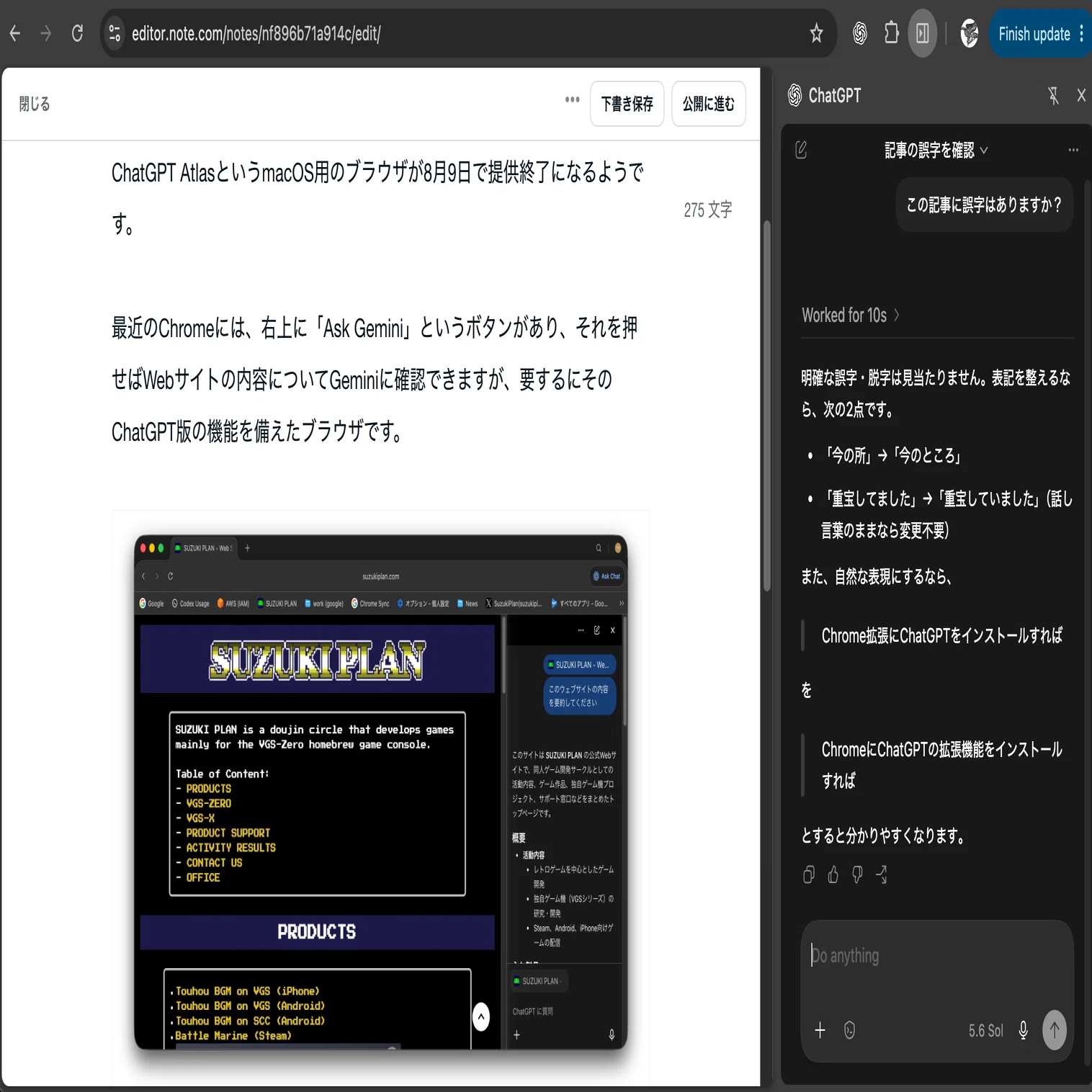Start voice dictation with the microphone

pyautogui.click(x=1023, y=1030)
